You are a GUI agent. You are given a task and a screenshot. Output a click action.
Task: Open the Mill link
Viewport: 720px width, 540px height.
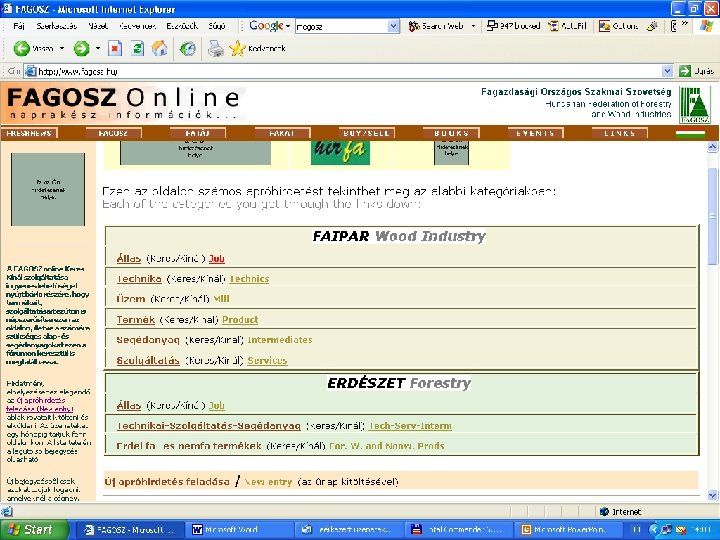221,299
